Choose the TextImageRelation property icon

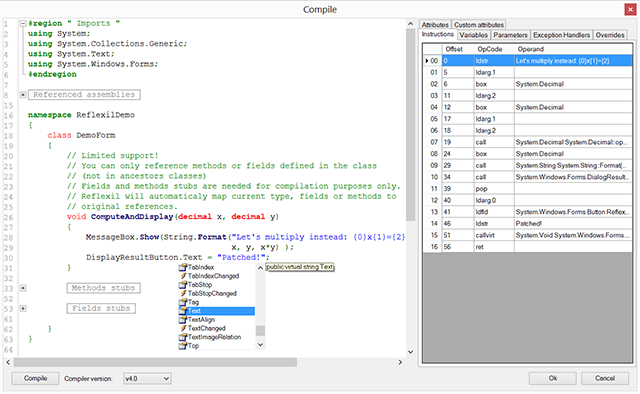(x=183, y=337)
